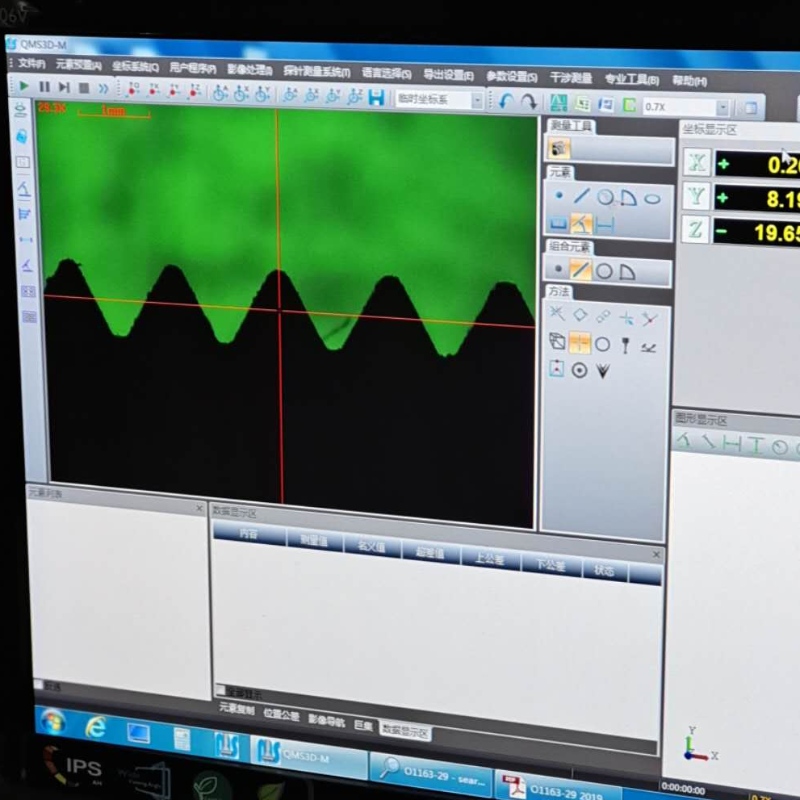Screen dimensions: 800x800
Task: Select the line element tool in 元素 panel
Action: click(581, 197)
